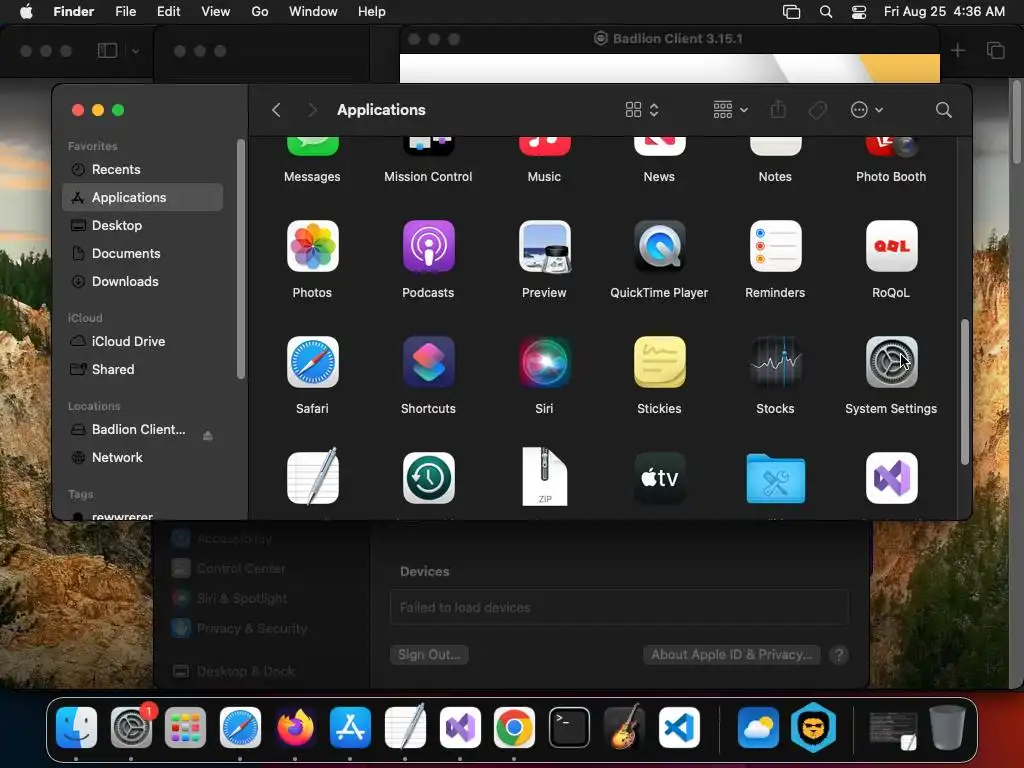Select the Preview app icon
The width and height of the screenshot is (1024, 768).
tap(545, 246)
